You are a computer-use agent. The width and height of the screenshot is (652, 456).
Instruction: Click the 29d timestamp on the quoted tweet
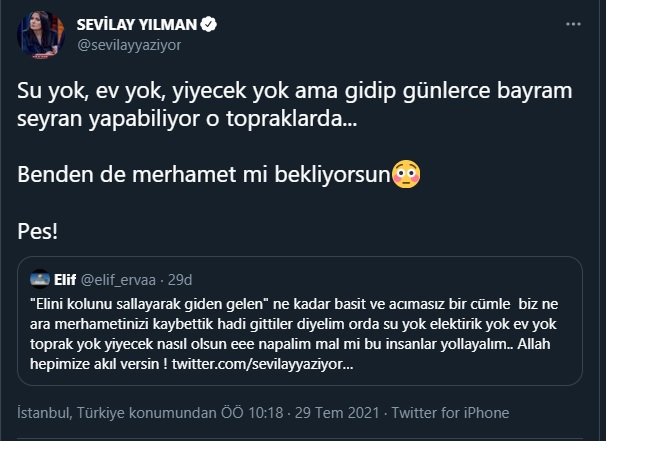click(180, 280)
